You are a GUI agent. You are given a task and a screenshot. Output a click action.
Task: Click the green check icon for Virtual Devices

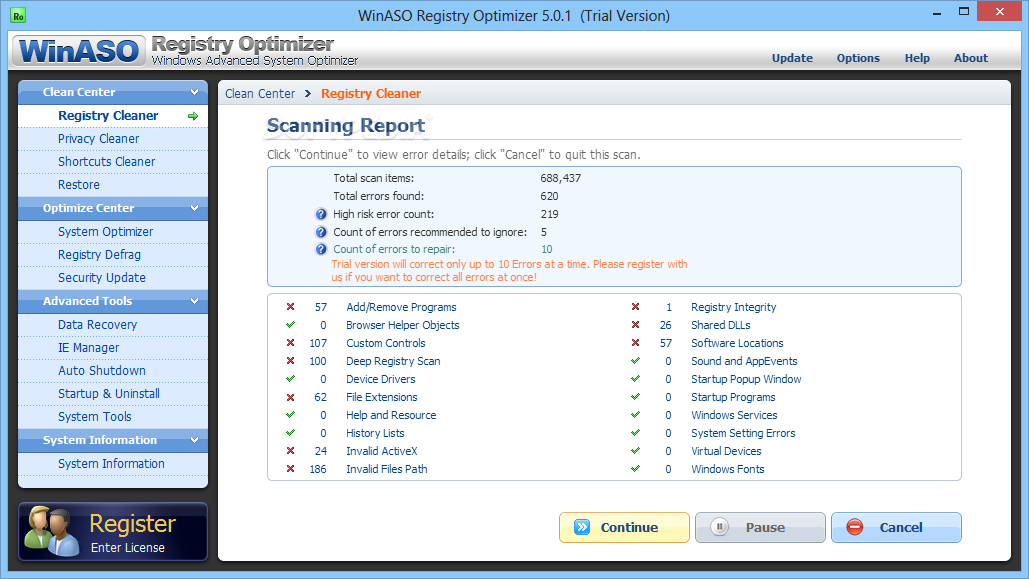coord(635,451)
